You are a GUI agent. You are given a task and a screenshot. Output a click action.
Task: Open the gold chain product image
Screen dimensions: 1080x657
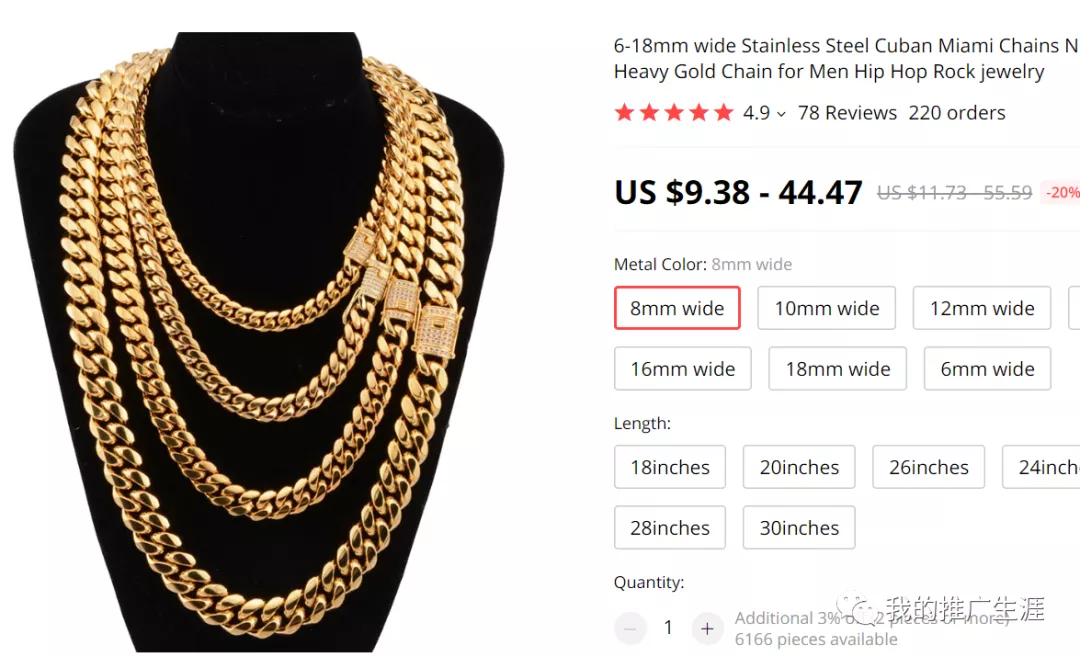pos(260,340)
